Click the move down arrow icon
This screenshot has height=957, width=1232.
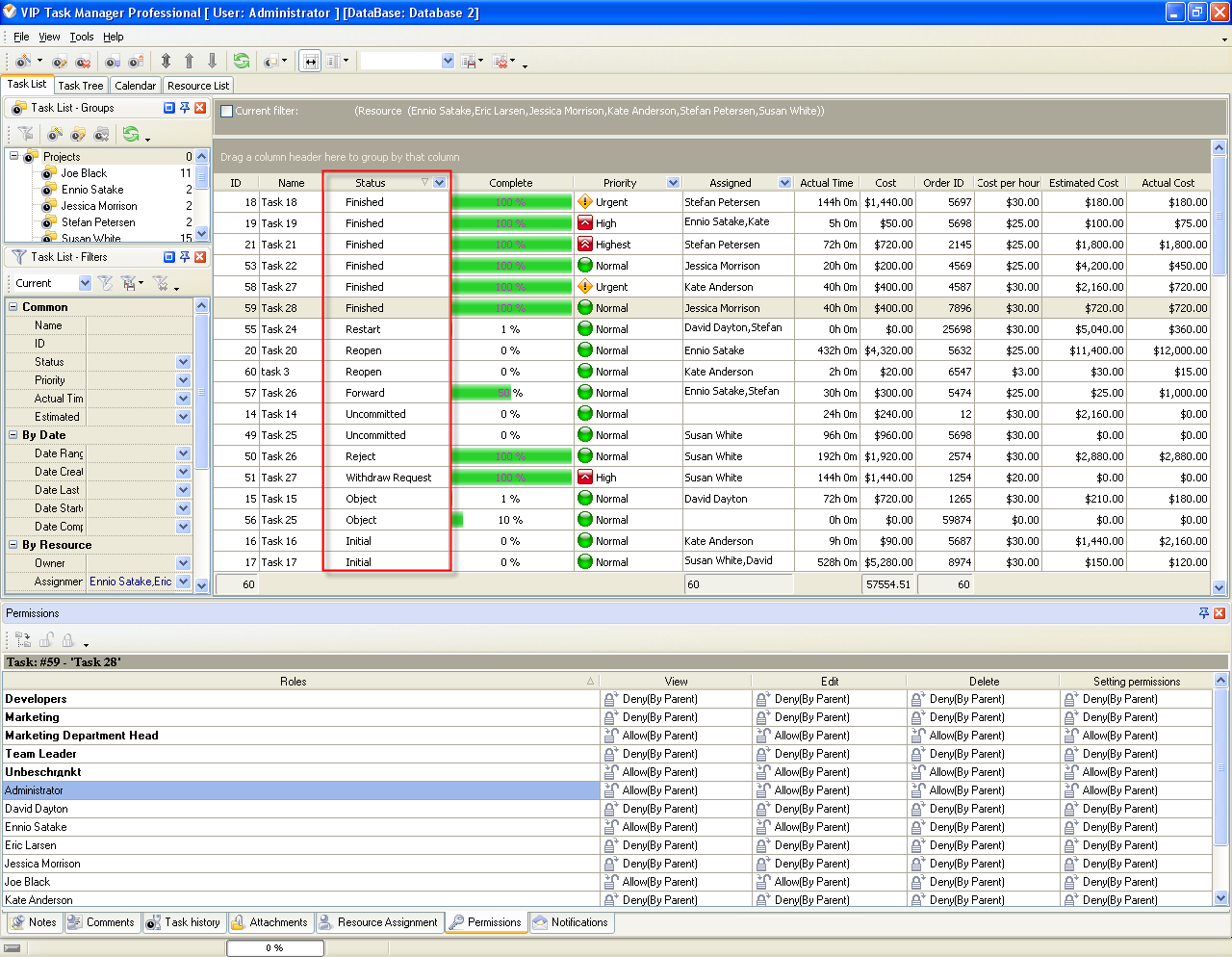coord(212,61)
